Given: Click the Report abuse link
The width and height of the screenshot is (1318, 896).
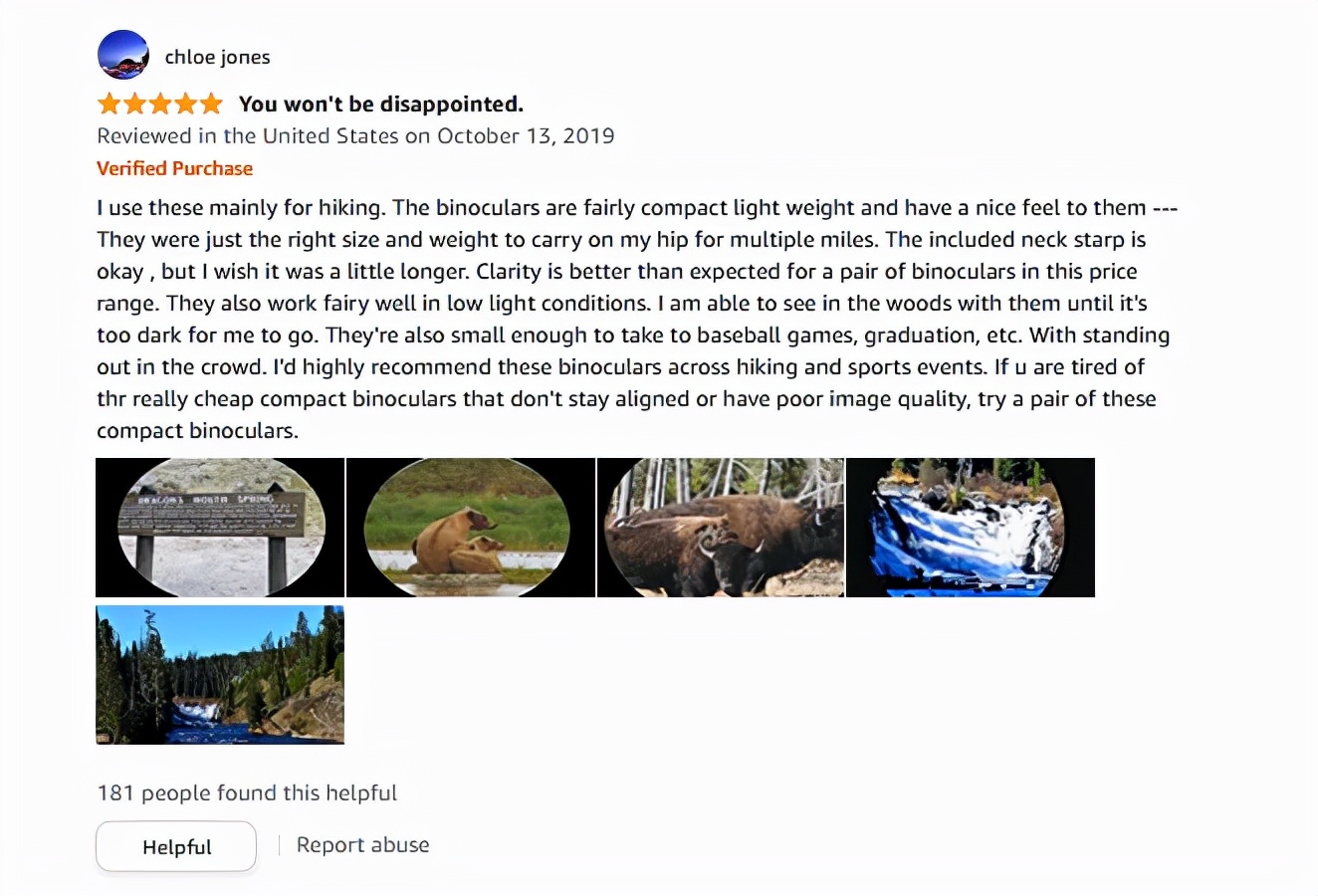Looking at the screenshot, I should tap(362, 845).
